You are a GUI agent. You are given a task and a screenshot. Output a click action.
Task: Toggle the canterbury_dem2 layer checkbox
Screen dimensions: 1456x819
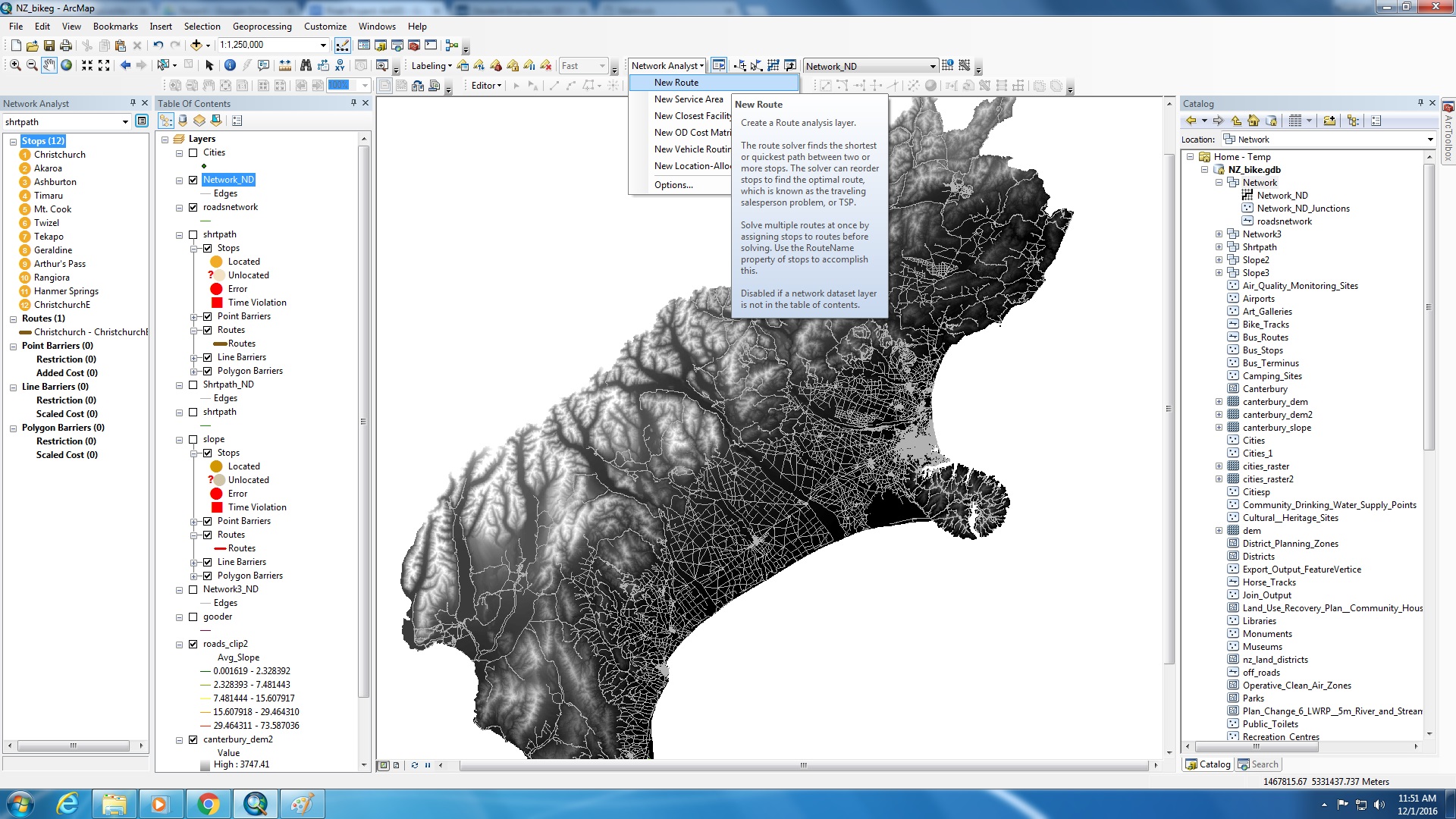click(x=193, y=739)
